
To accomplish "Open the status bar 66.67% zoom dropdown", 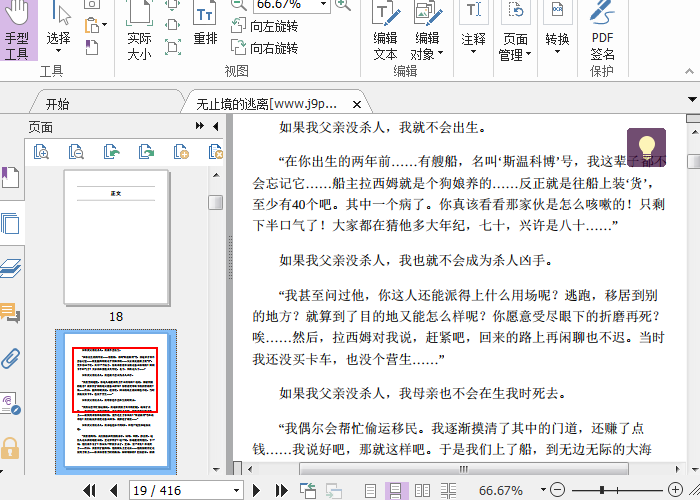I will pyautogui.click(x=543, y=490).
